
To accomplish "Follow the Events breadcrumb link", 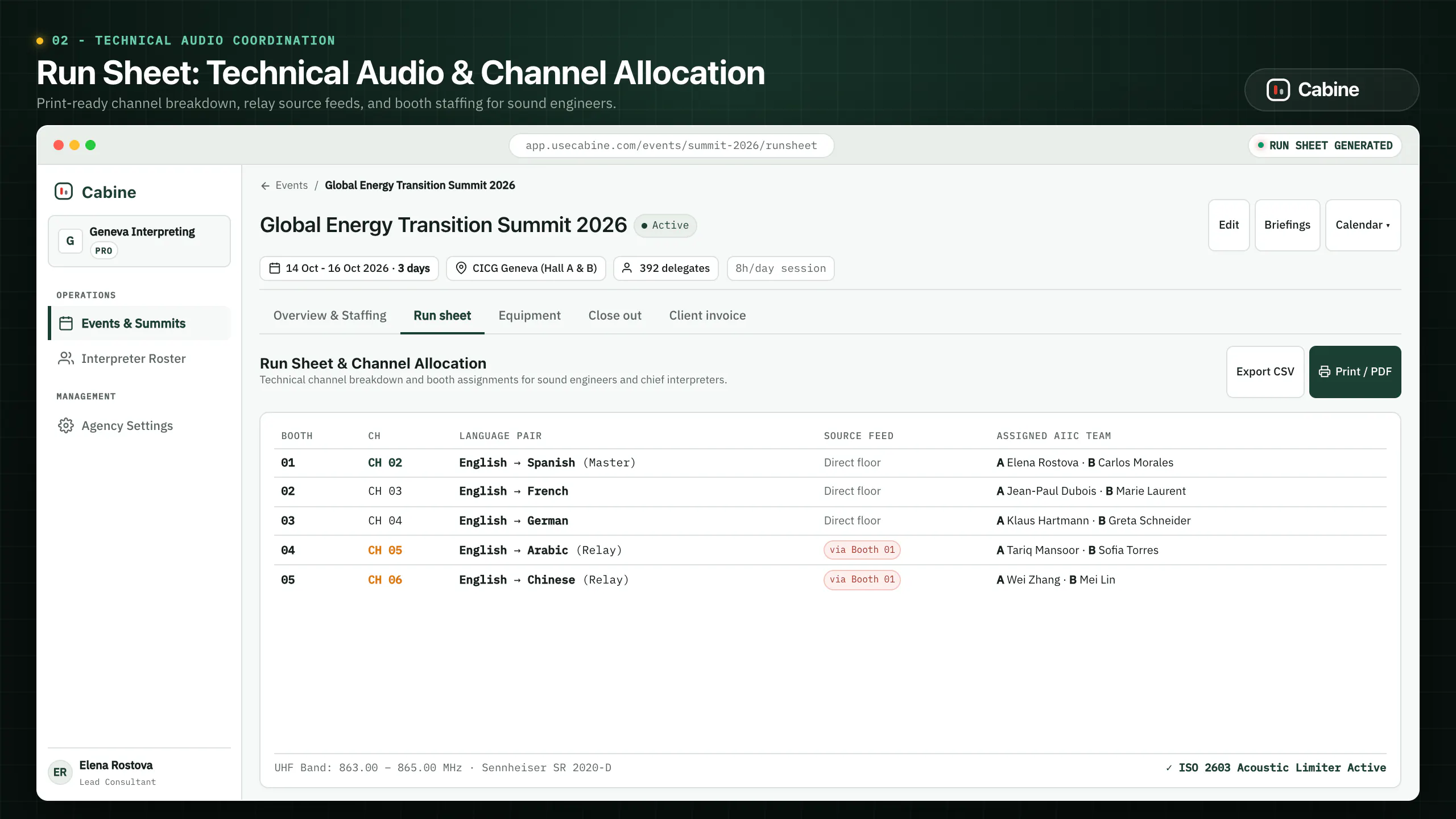I will click(x=291, y=185).
